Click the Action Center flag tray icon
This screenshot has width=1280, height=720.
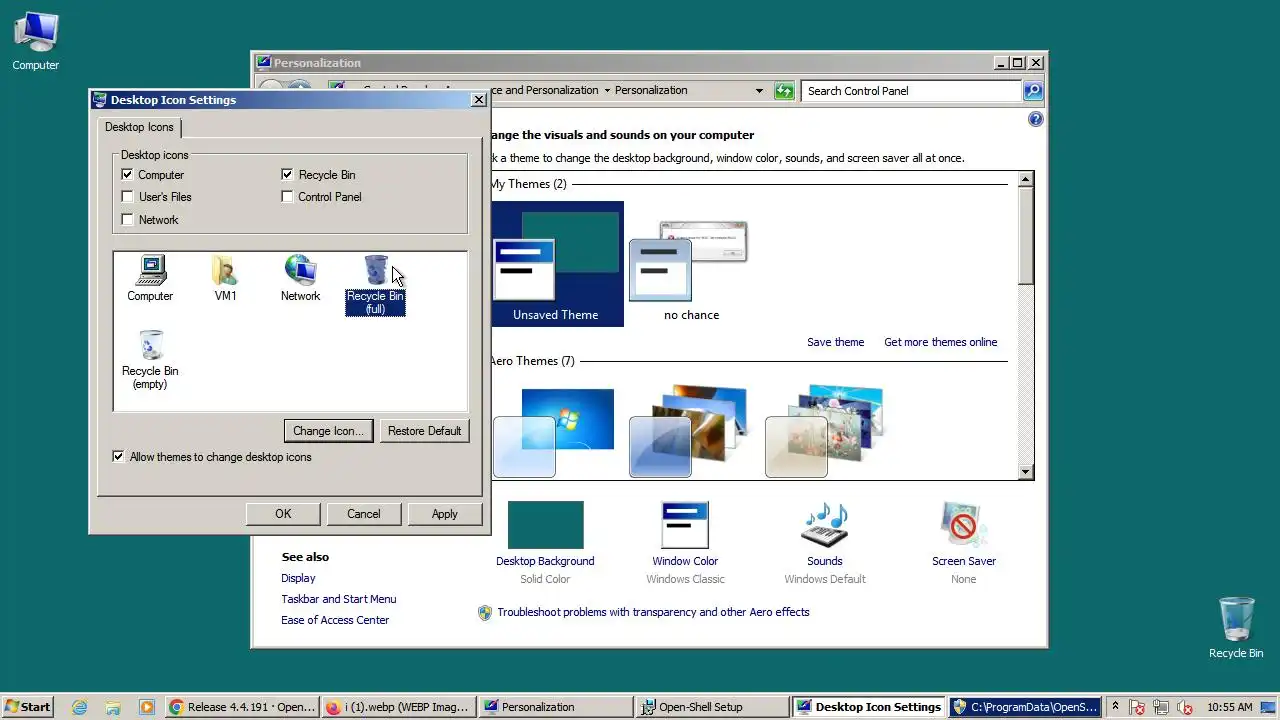point(1139,707)
